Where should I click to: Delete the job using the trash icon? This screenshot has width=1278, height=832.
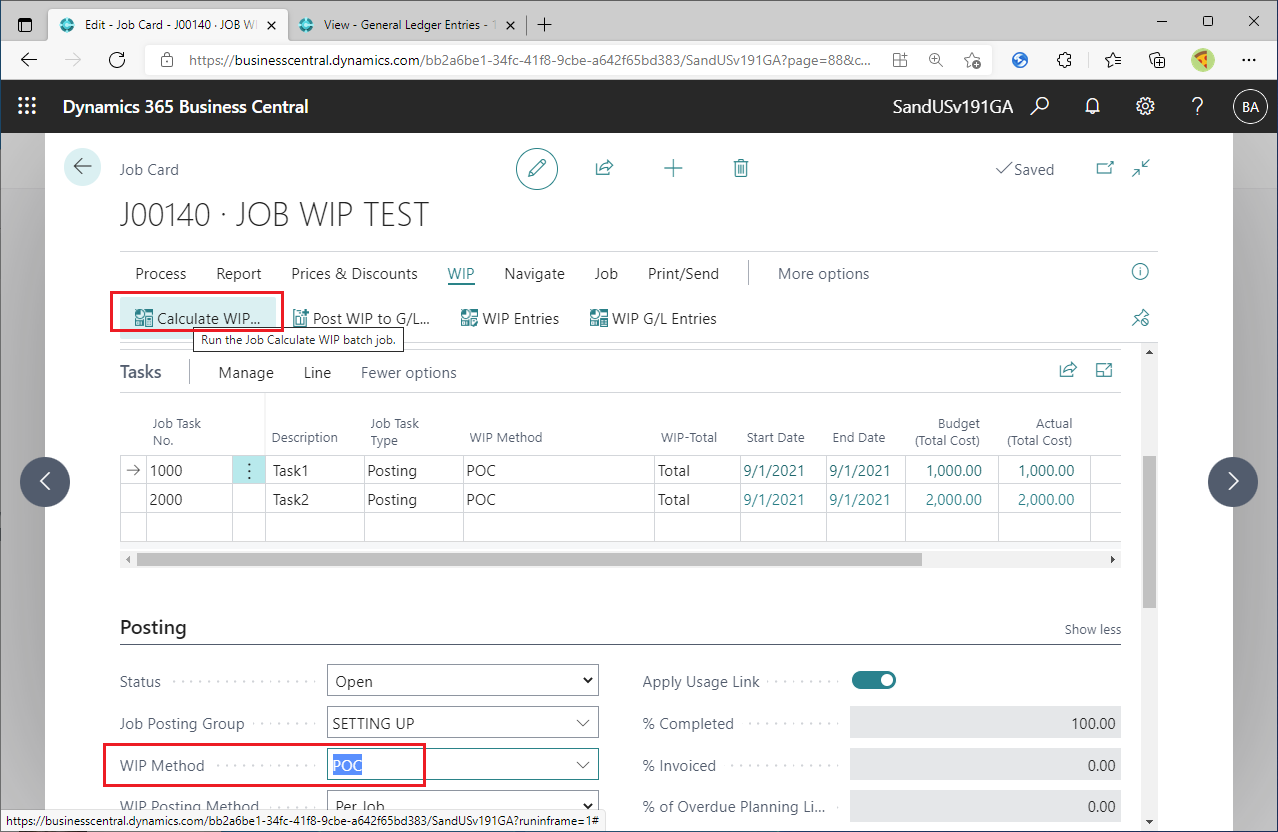point(740,168)
